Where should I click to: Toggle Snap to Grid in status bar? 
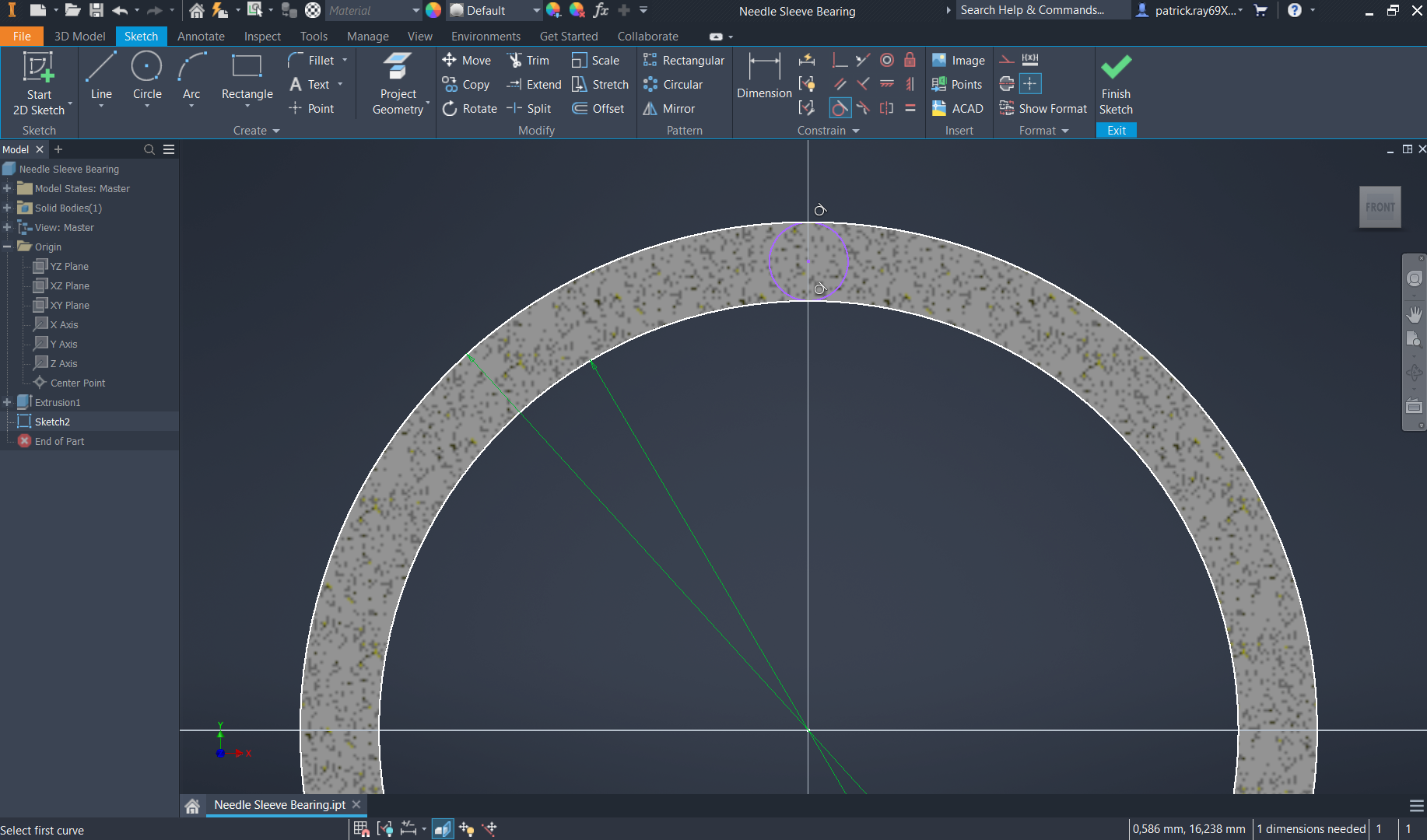pyautogui.click(x=361, y=829)
